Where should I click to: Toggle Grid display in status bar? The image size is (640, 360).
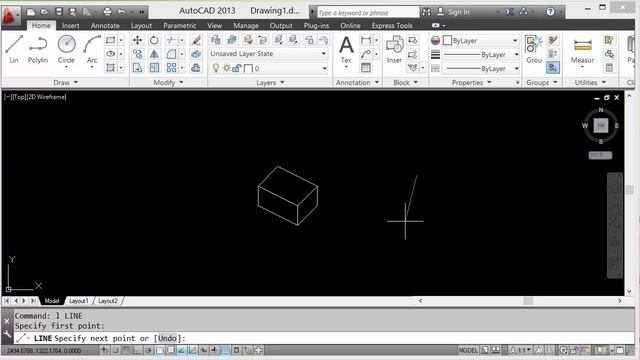coord(127,350)
